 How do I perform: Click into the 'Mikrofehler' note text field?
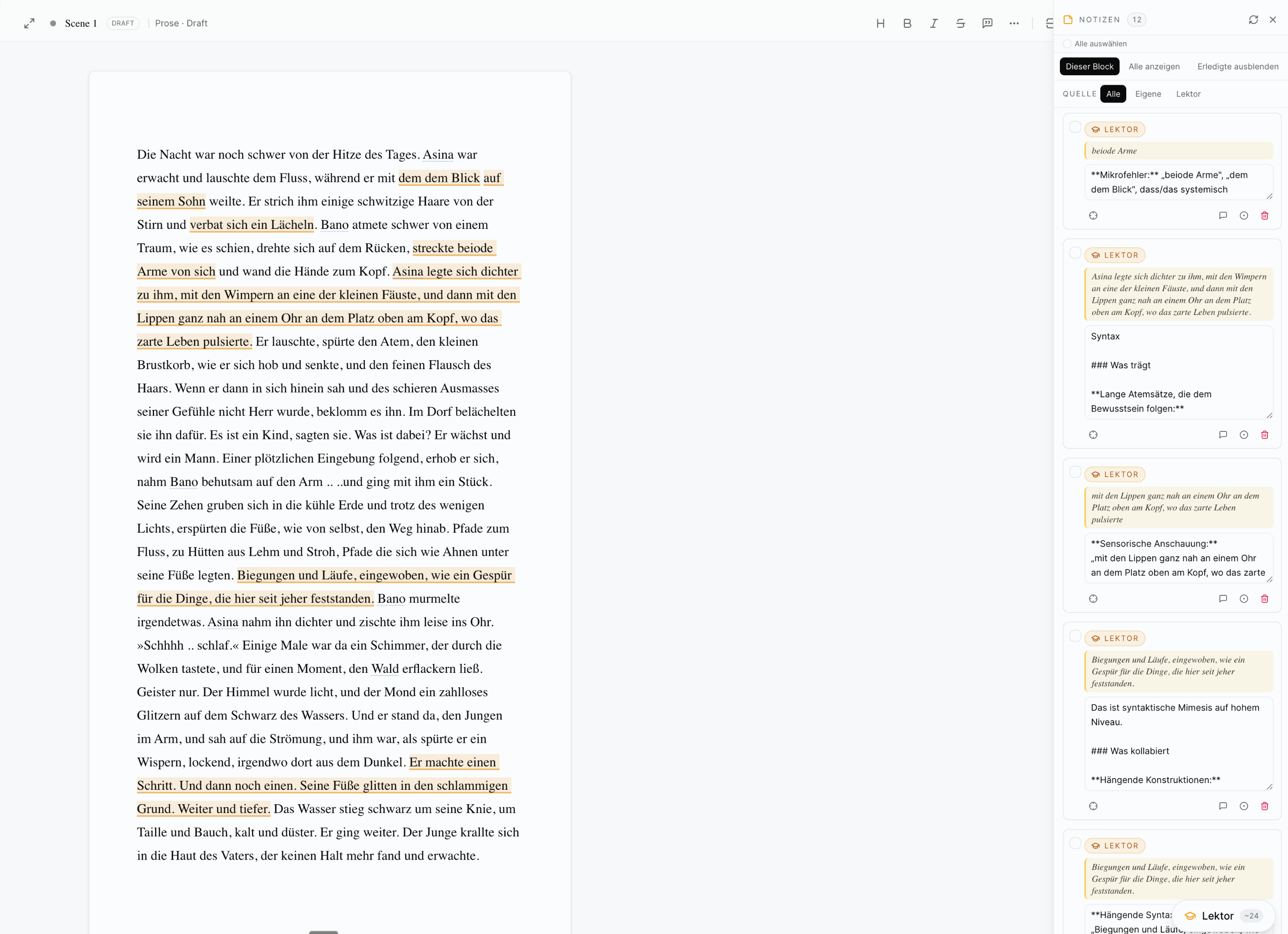[x=1178, y=182]
